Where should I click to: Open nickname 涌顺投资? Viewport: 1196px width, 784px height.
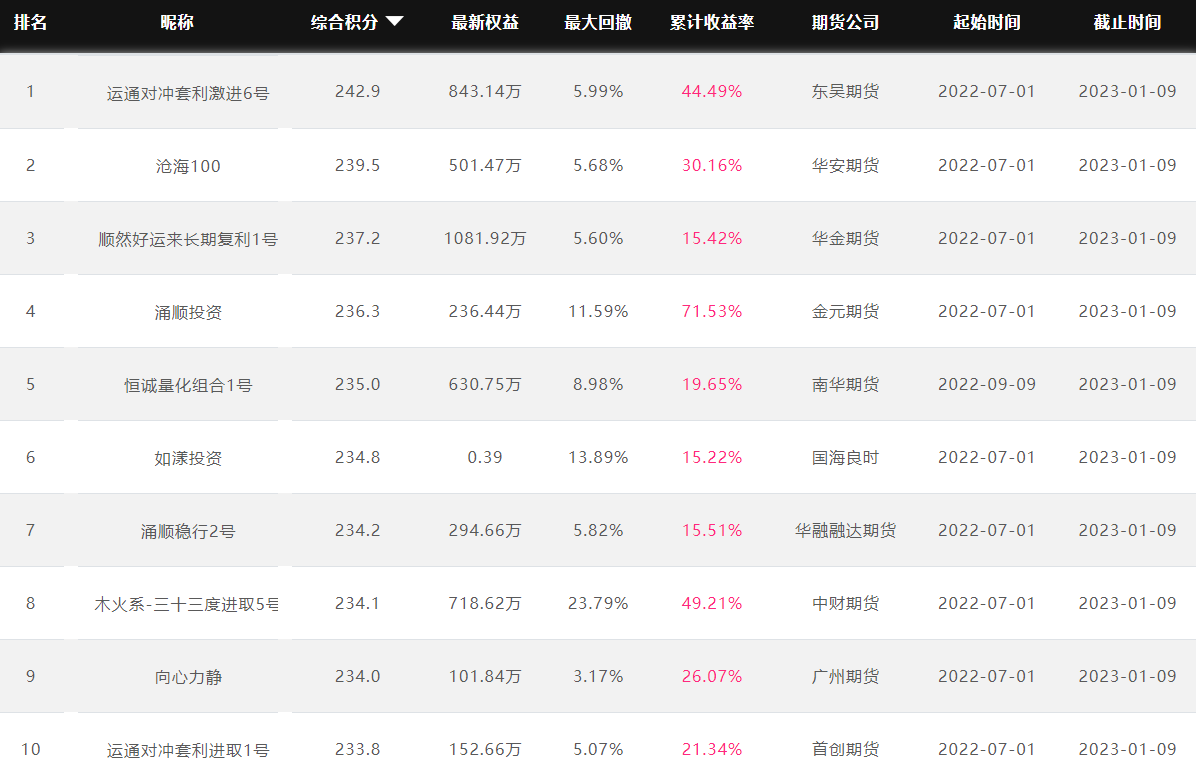point(188,313)
